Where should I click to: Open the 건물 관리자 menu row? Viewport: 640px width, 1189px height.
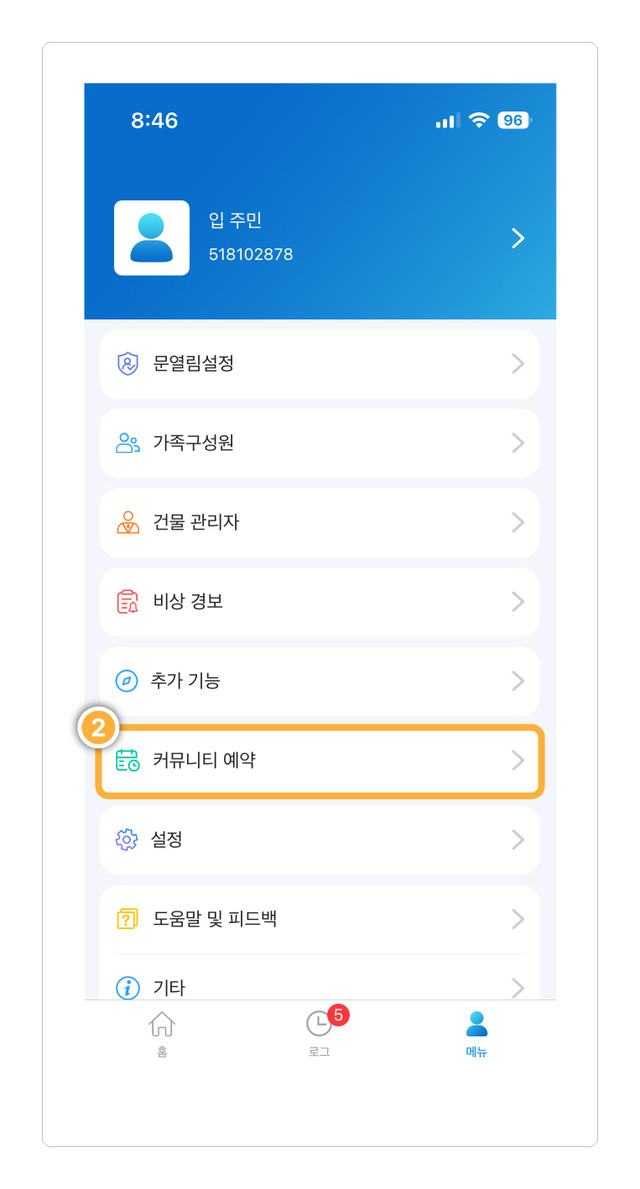[319, 522]
